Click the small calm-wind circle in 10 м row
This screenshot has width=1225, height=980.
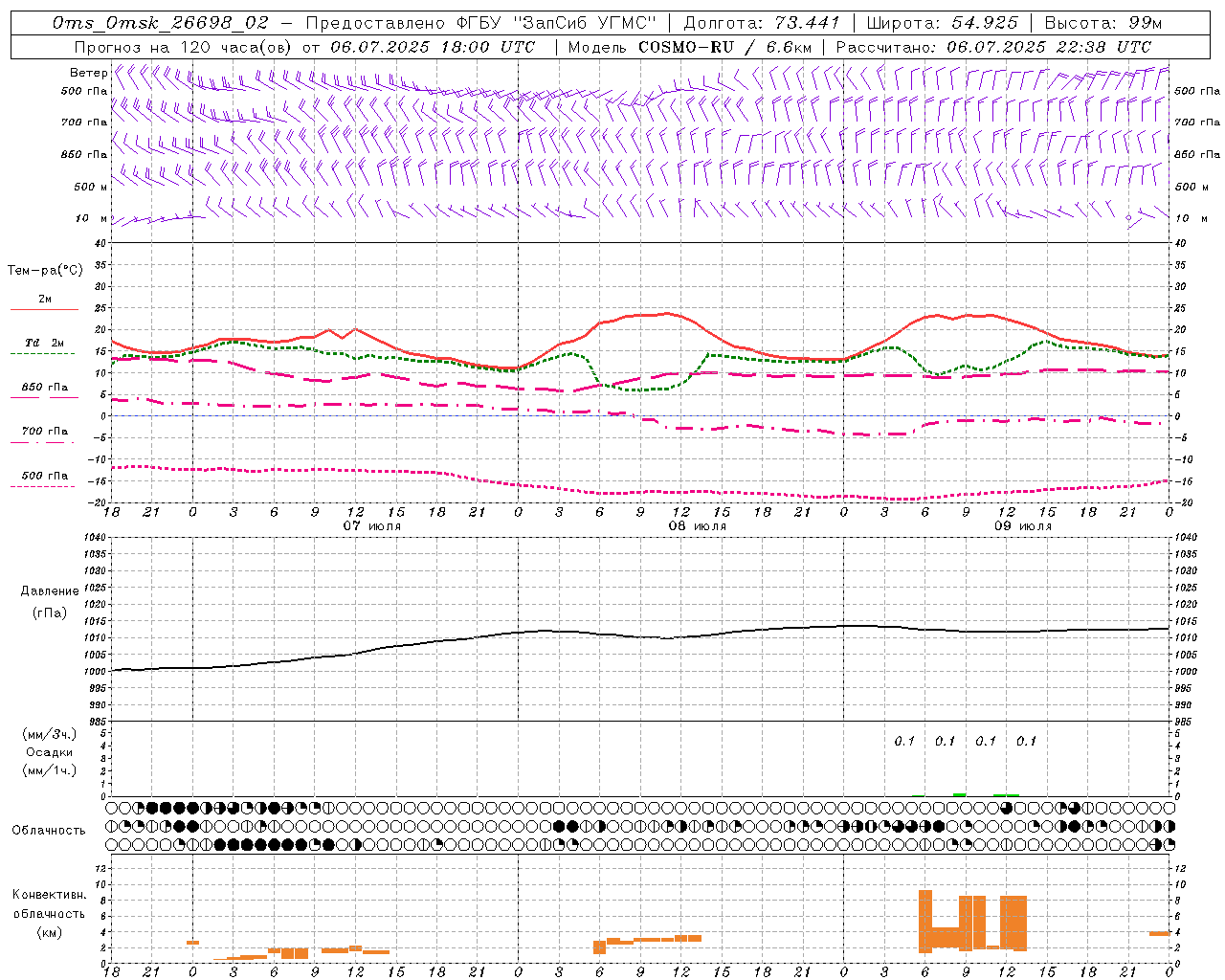point(1128,218)
